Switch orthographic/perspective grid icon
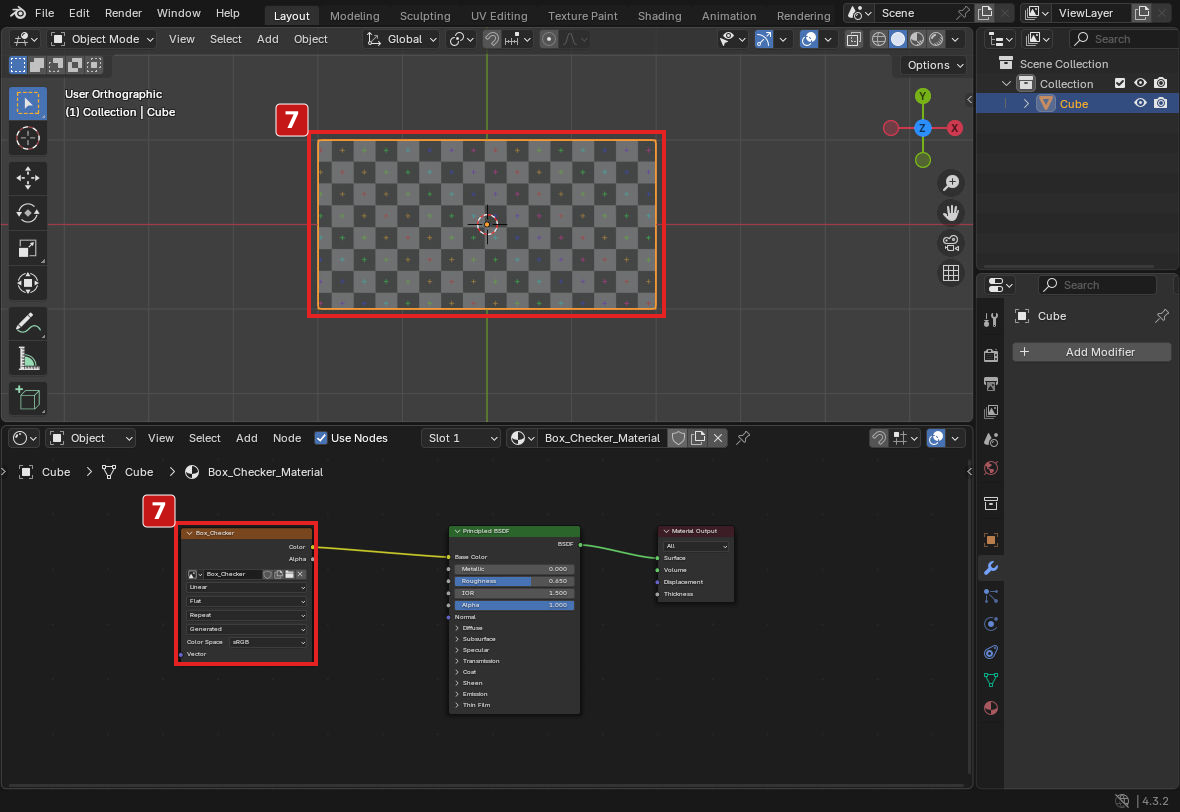1180x812 pixels. click(951, 273)
